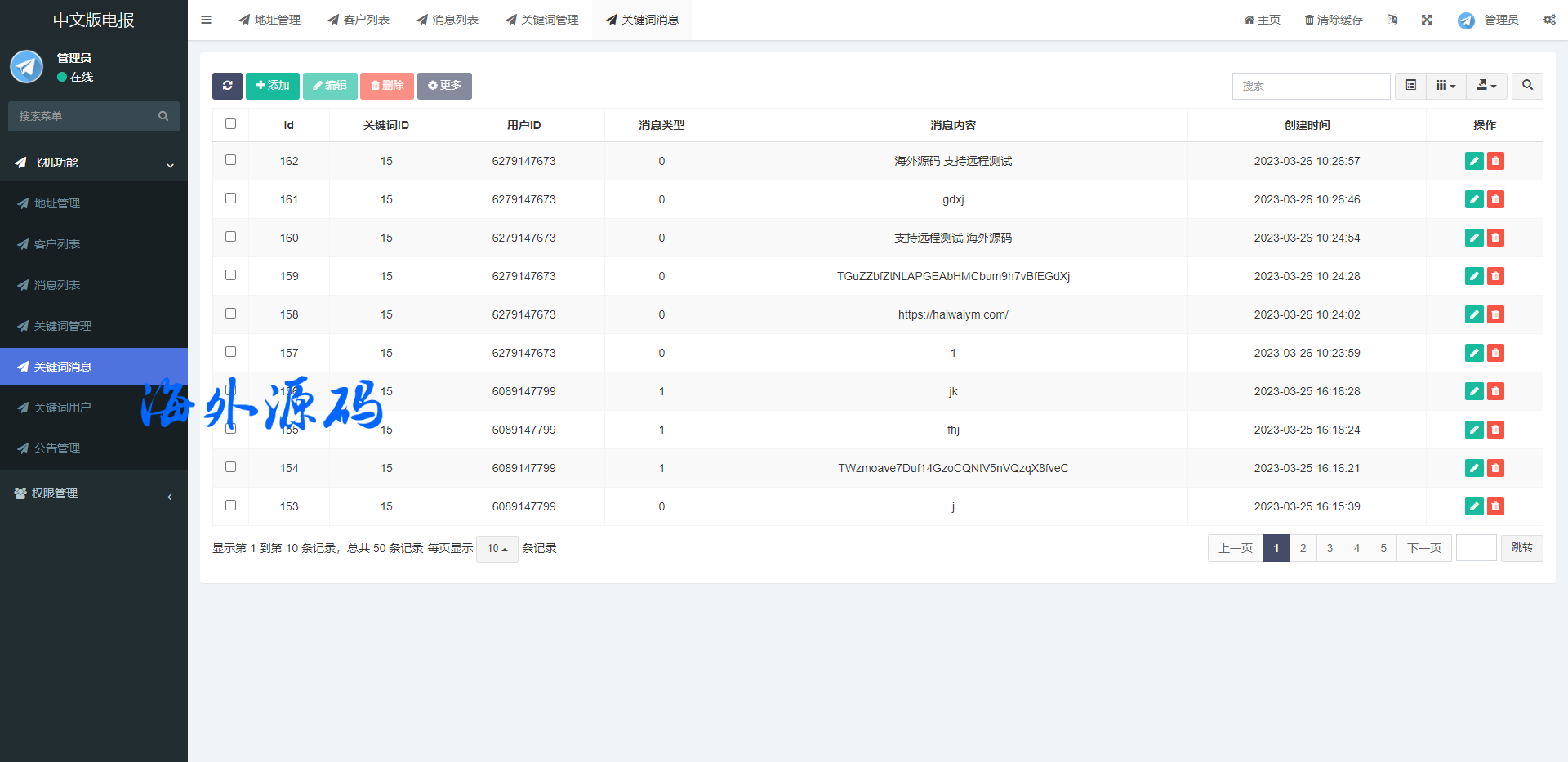This screenshot has width=1568, height=762.
Task: Click the hamburger sidebar toggle icon
Action: coord(207,20)
